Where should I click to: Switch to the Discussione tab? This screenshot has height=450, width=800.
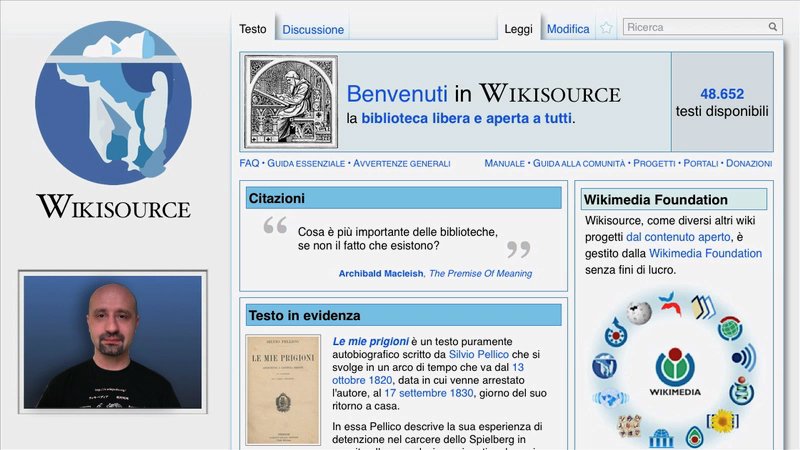[x=313, y=30]
